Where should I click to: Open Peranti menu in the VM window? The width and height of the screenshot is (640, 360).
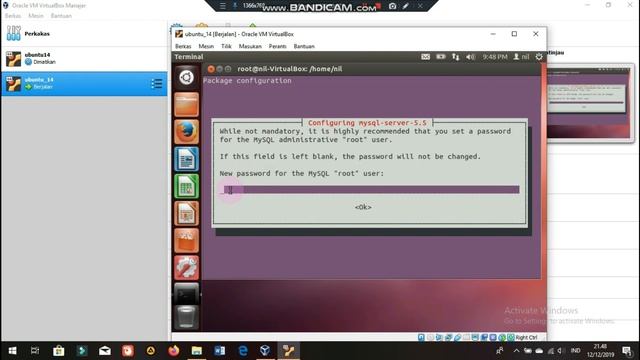pyautogui.click(x=278, y=46)
